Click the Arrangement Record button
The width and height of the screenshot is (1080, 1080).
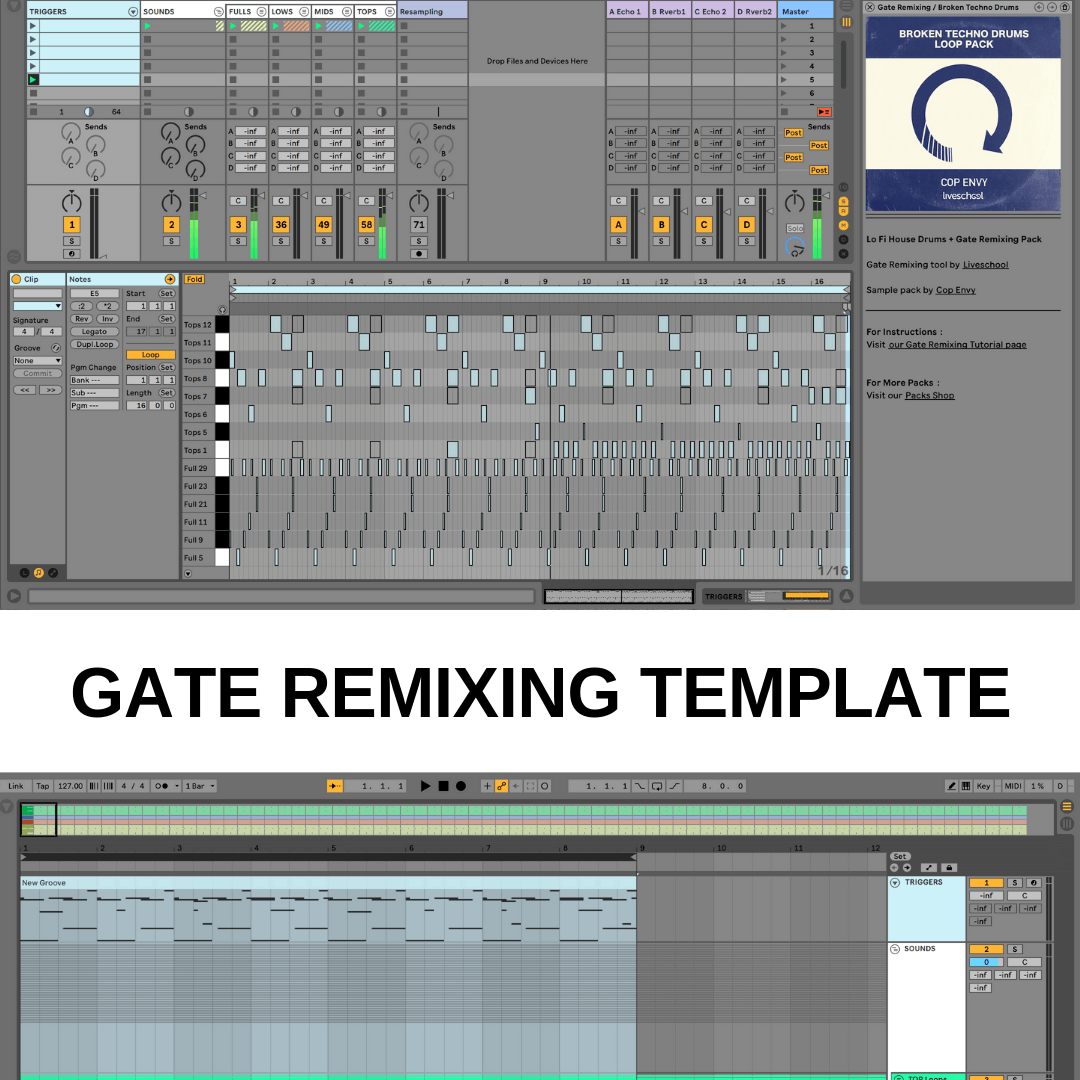[x=461, y=786]
